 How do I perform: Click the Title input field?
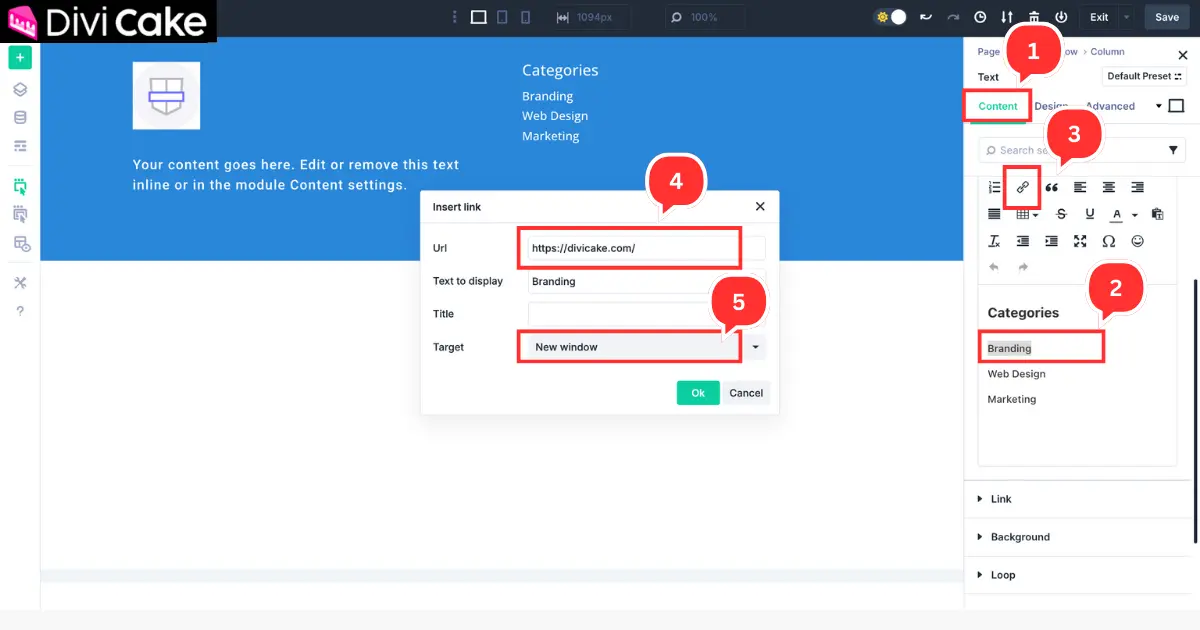(x=647, y=314)
